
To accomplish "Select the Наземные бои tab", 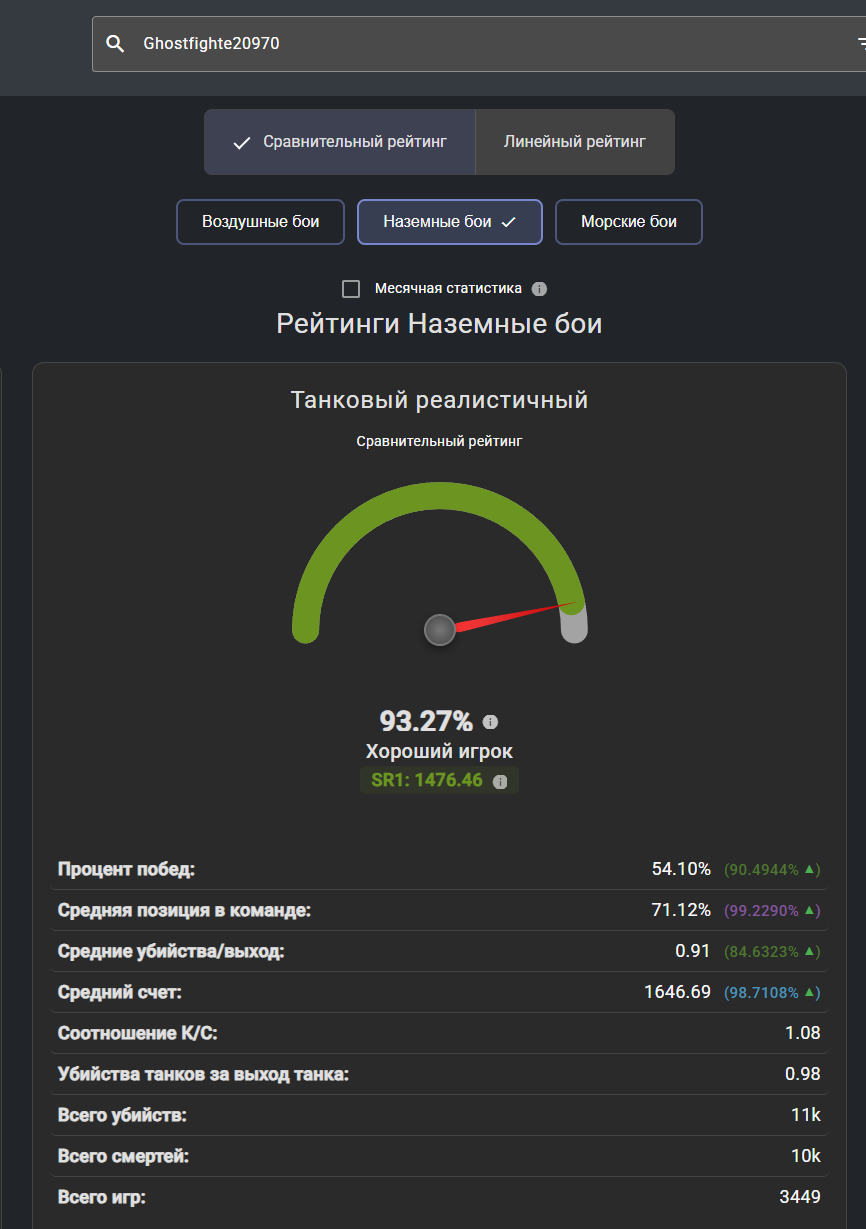I will 449,222.
